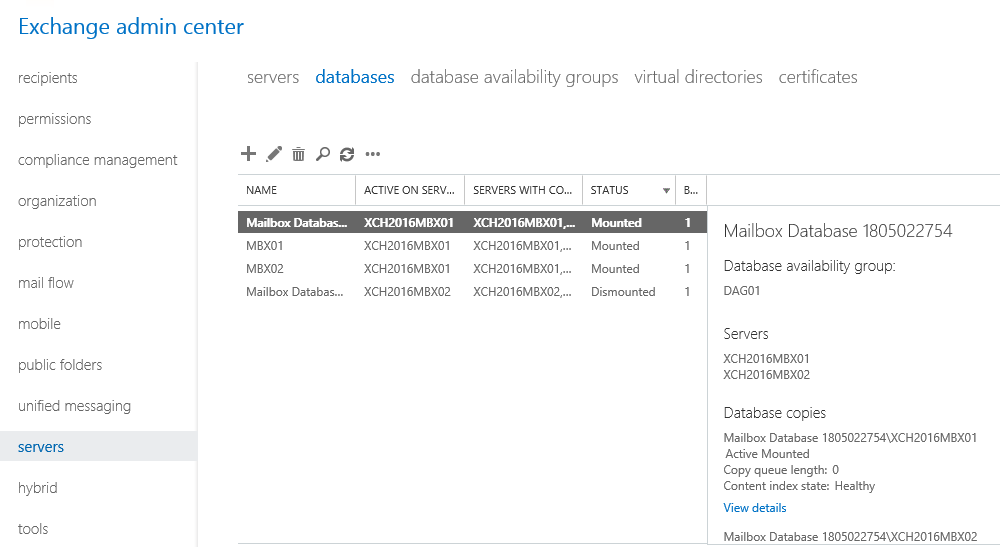Viewport: 1000px width, 547px height.
Task: Open the certificates tab
Action: [x=818, y=77]
